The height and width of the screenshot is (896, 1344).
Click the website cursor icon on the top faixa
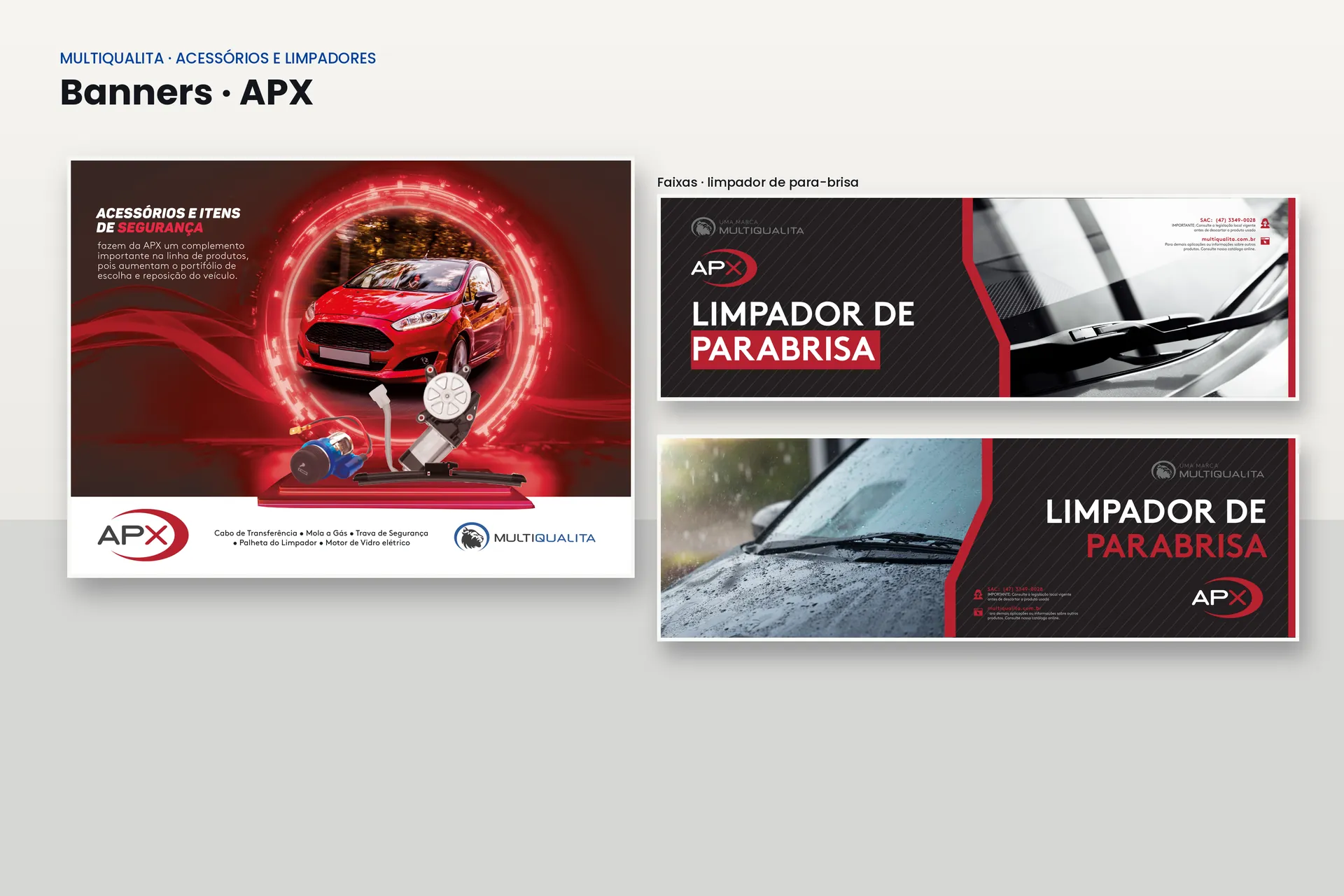click(1265, 241)
